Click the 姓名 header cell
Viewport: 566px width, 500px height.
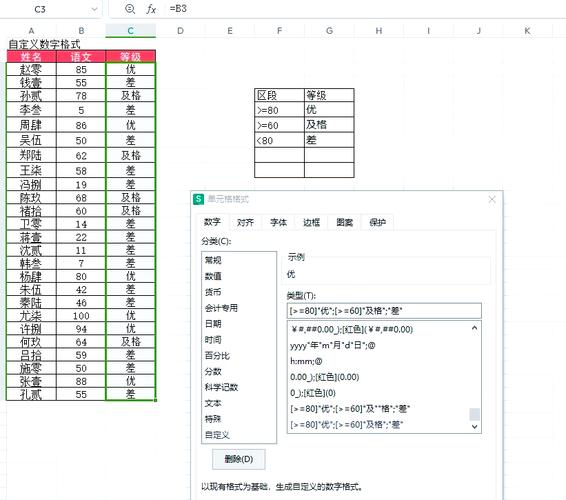31,57
